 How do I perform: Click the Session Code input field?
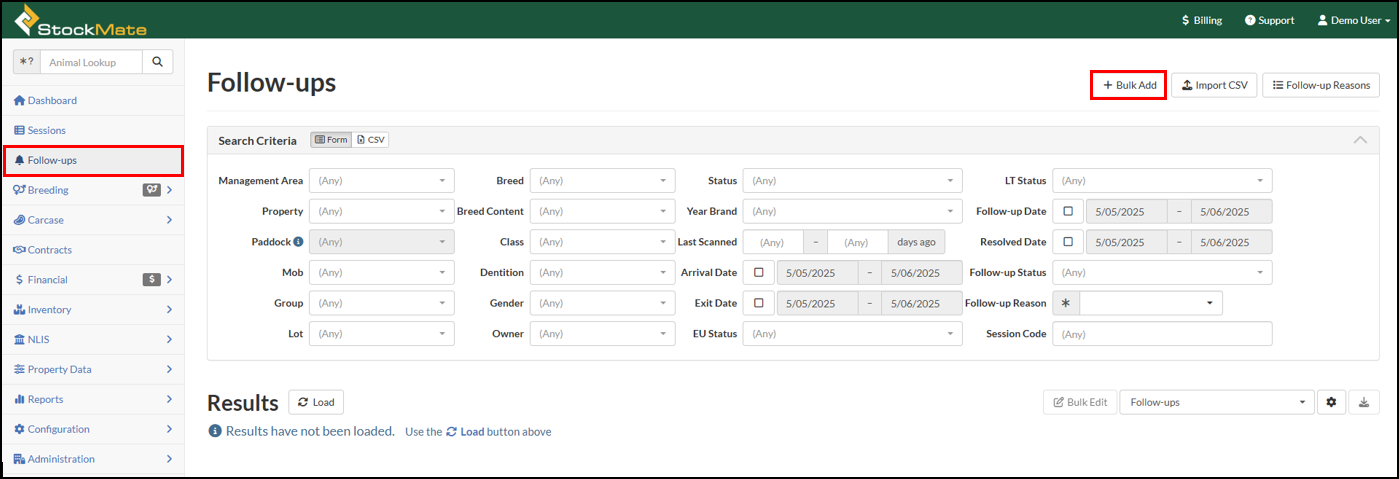1162,334
